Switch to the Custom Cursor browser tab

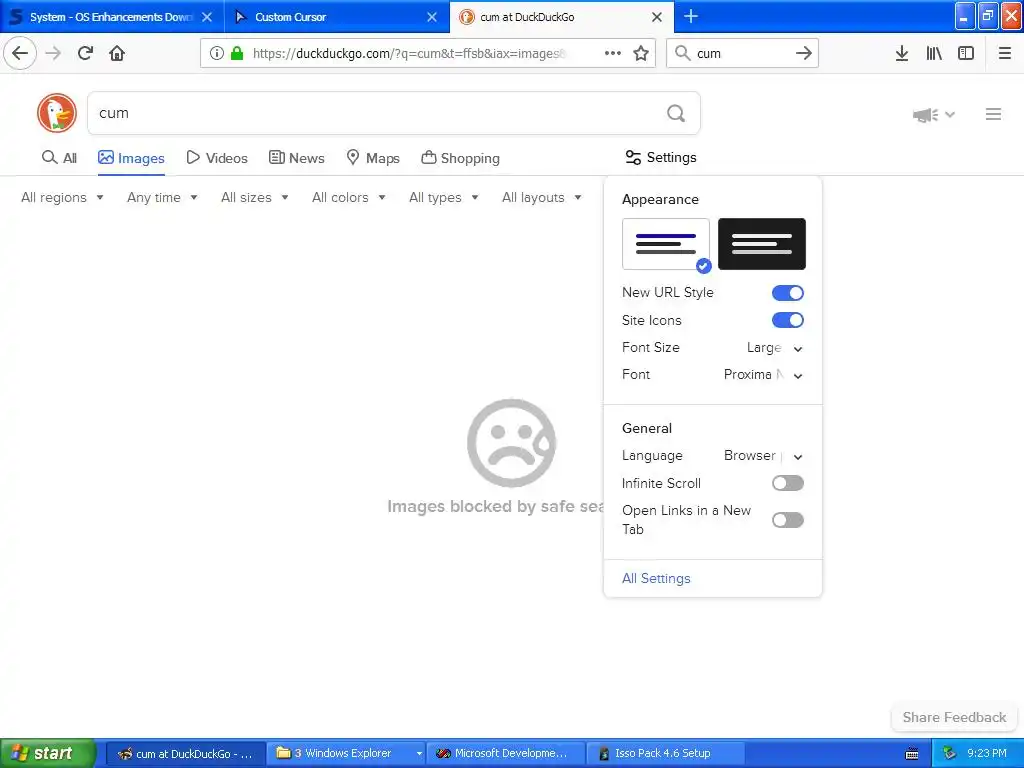click(x=337, y=17)
